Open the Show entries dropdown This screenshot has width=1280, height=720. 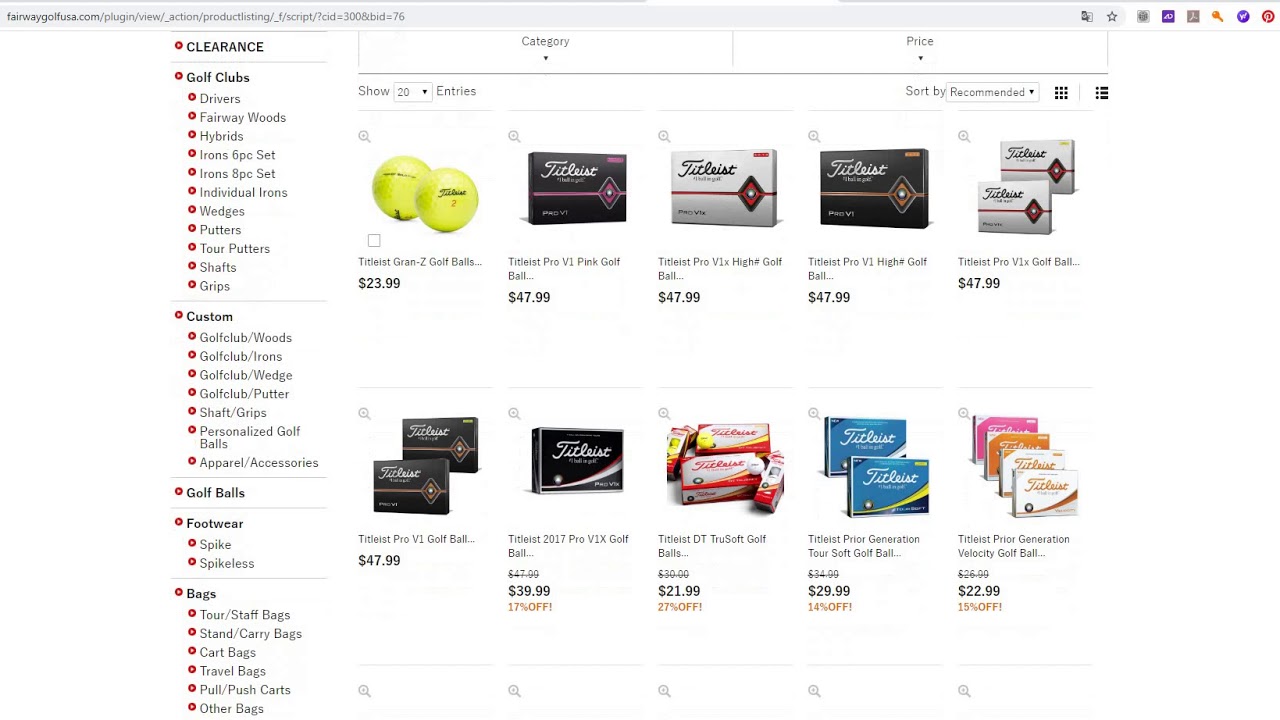tap(412, 92)
